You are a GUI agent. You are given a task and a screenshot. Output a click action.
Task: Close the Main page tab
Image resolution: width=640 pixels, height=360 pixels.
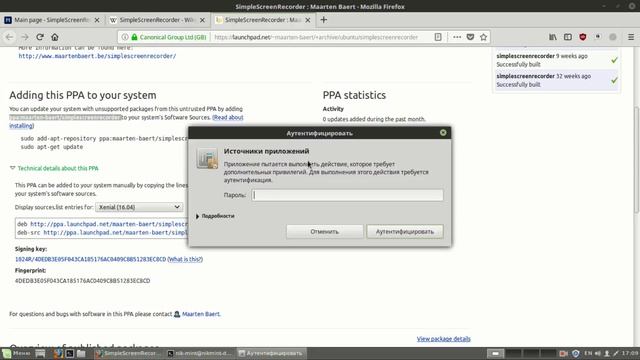click(97, 20)
